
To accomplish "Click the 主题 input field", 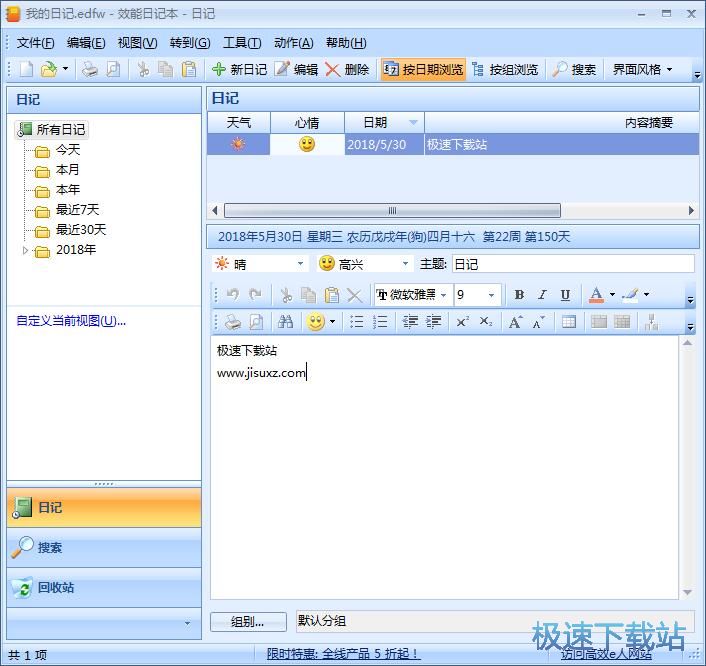I will tap(573, 264).
